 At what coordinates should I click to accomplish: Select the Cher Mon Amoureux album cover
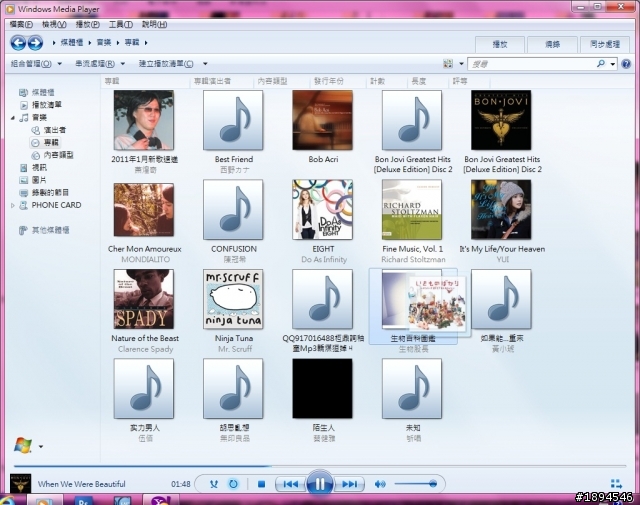pos(144,209)
